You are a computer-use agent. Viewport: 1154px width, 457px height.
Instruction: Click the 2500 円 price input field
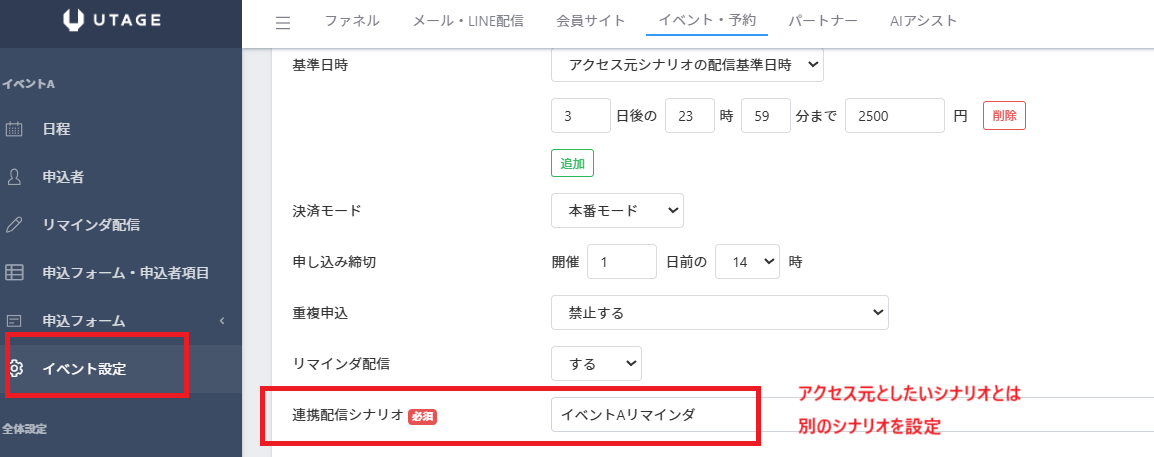[894, 116]
